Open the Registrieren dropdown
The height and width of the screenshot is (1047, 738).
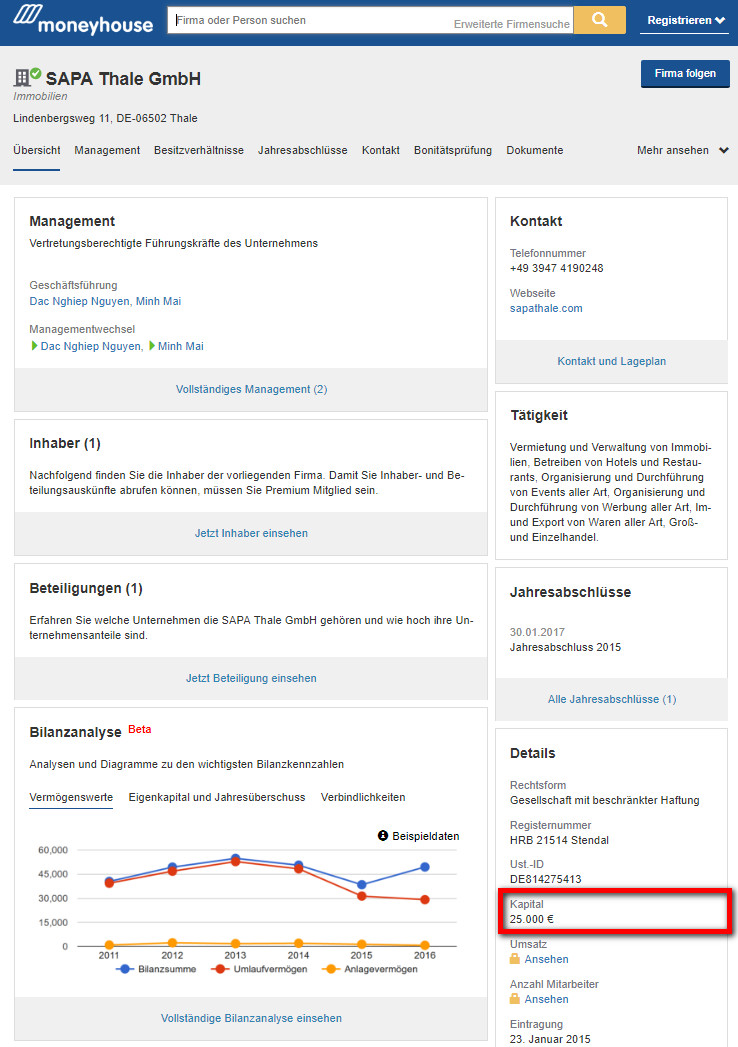click(685, 20)
